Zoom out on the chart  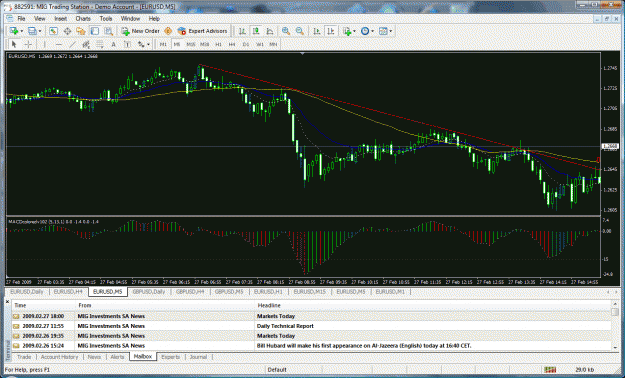pos(300,31)
